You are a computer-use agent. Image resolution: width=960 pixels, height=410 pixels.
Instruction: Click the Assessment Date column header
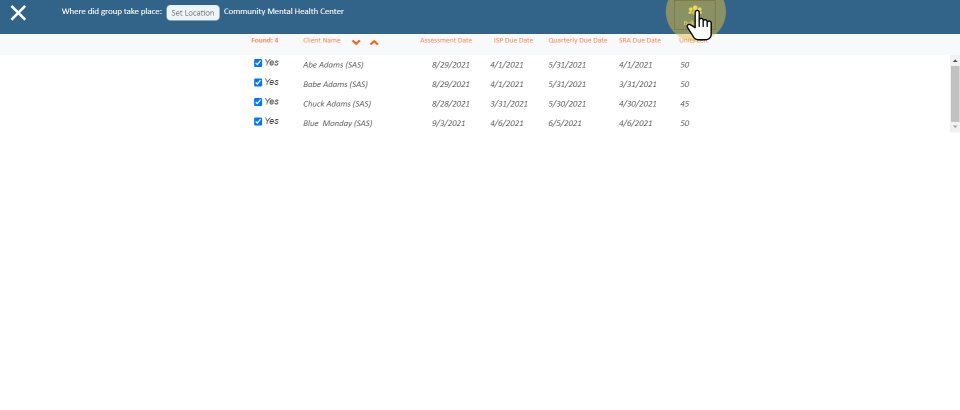pos(446,41)
